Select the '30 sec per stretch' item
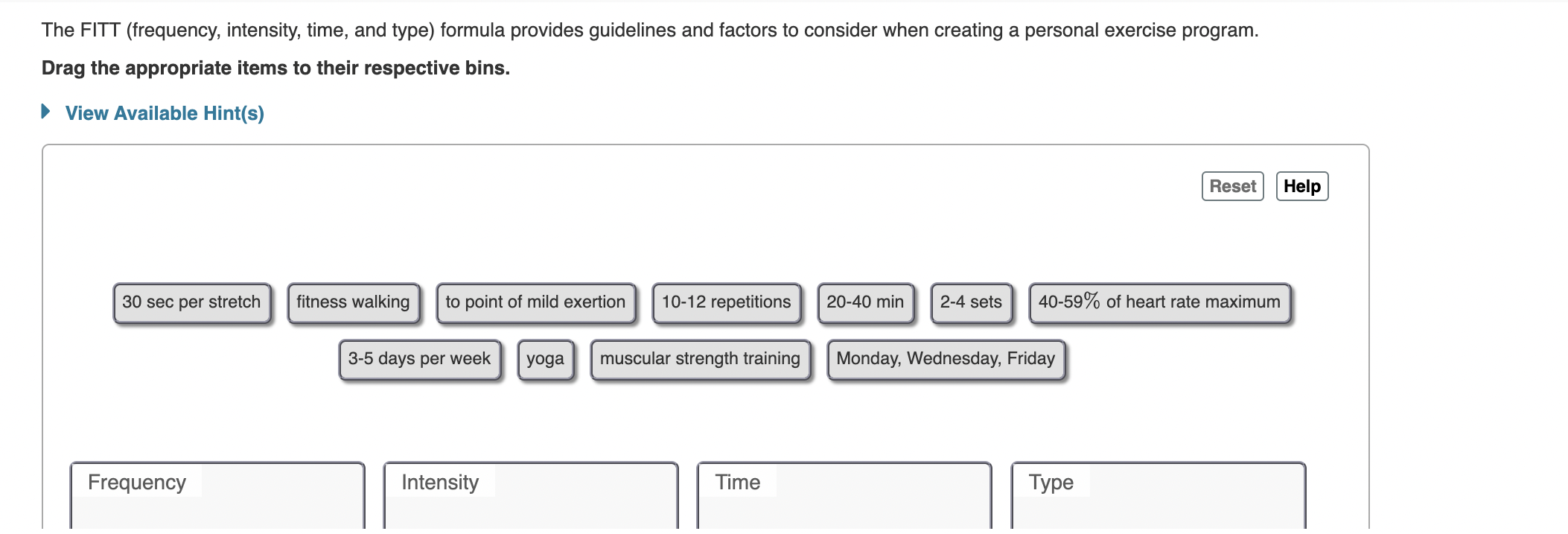The image size is (1568, 534). pyautogui.click(x=191, y=302)
